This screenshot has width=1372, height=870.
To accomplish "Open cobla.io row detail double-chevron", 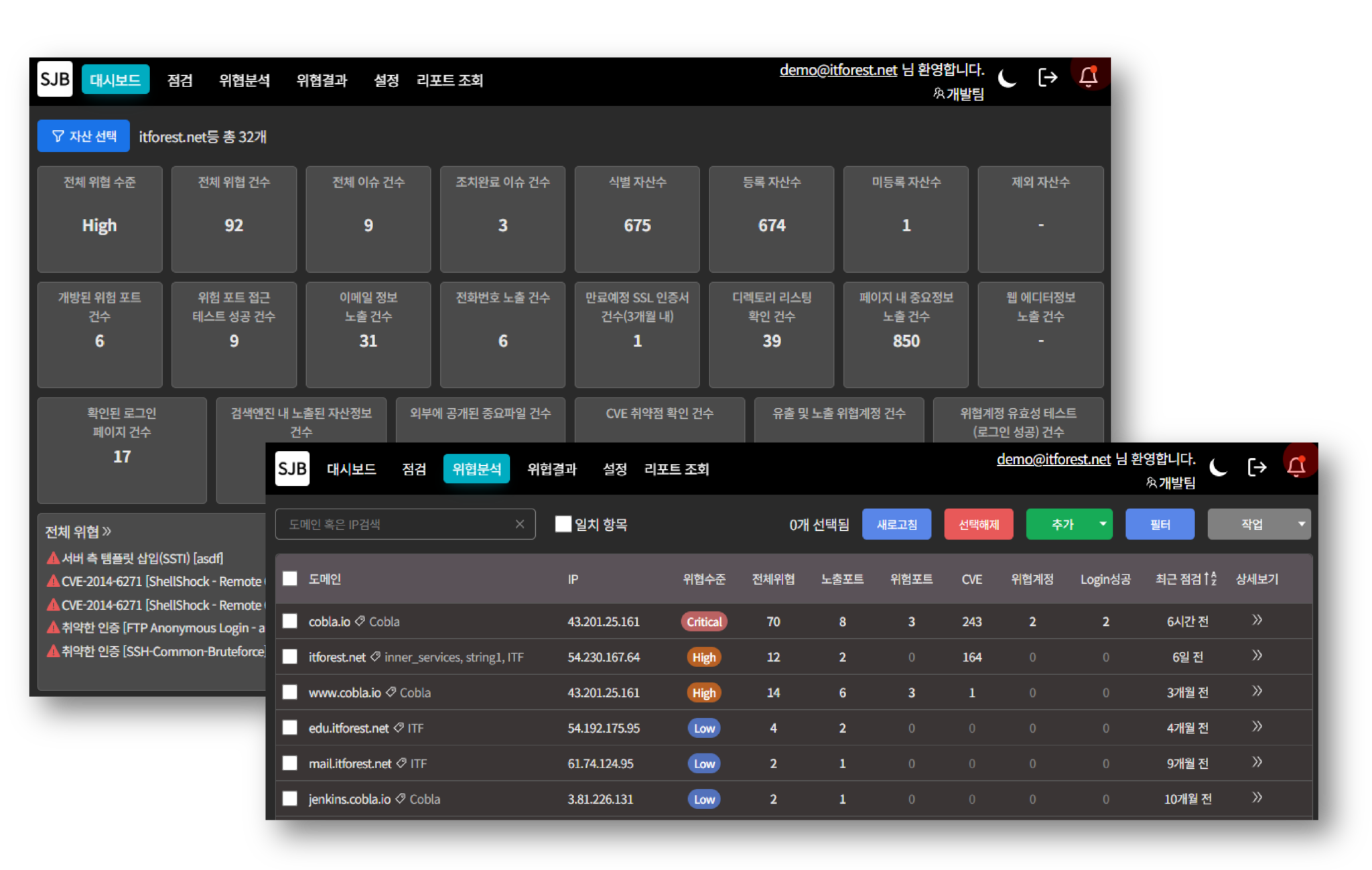I will click(x=1257, y=620).
